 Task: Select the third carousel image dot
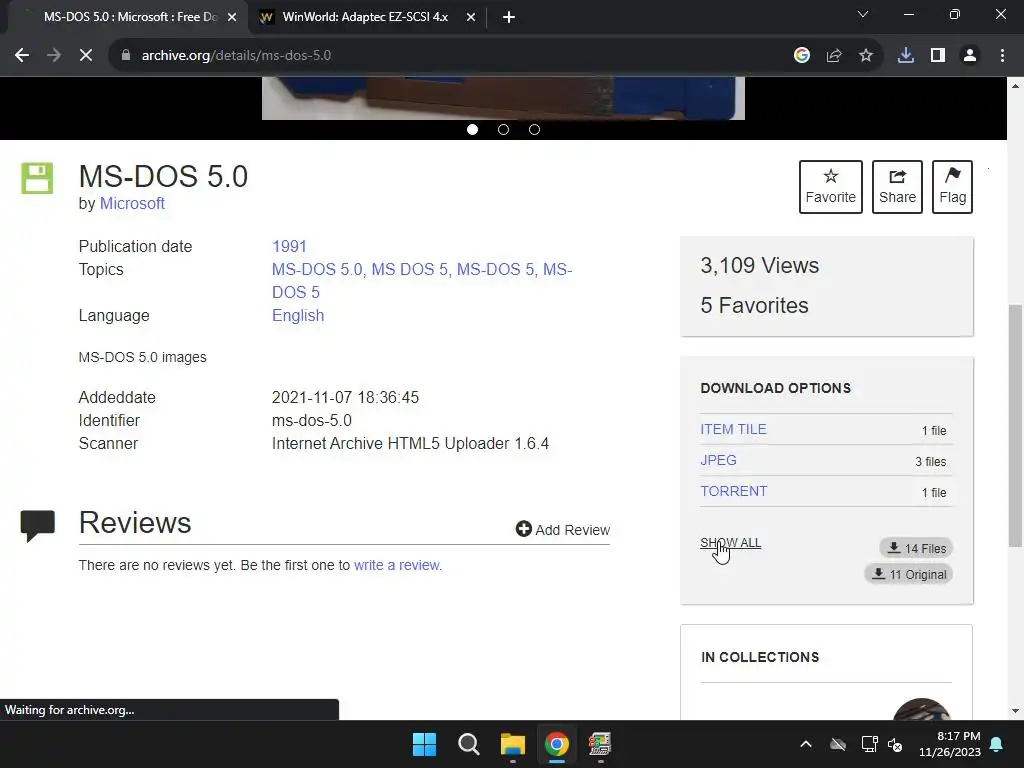tap(534, 129)
